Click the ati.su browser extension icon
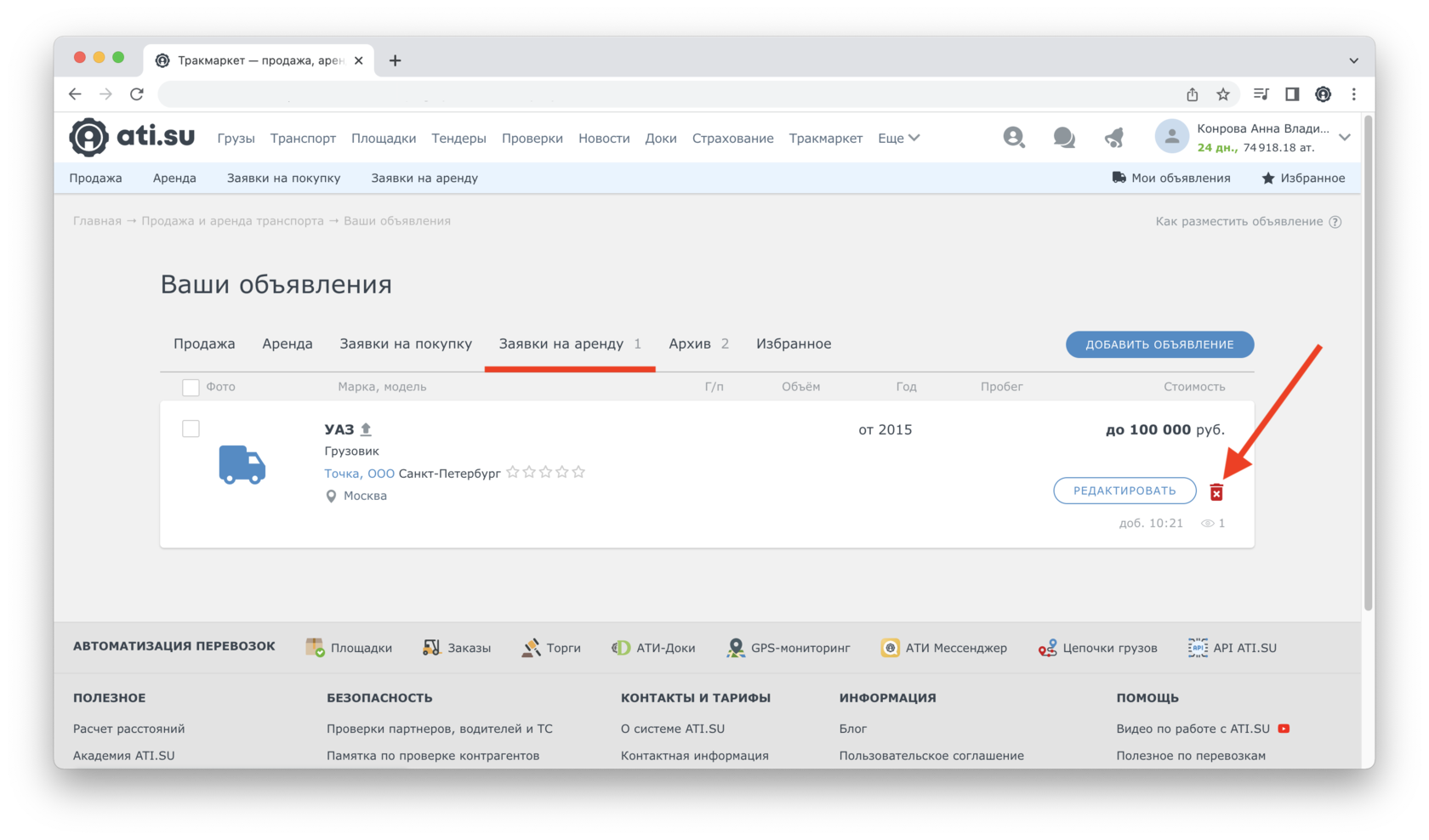1429x840 pixels. [x=1323, y=94]
